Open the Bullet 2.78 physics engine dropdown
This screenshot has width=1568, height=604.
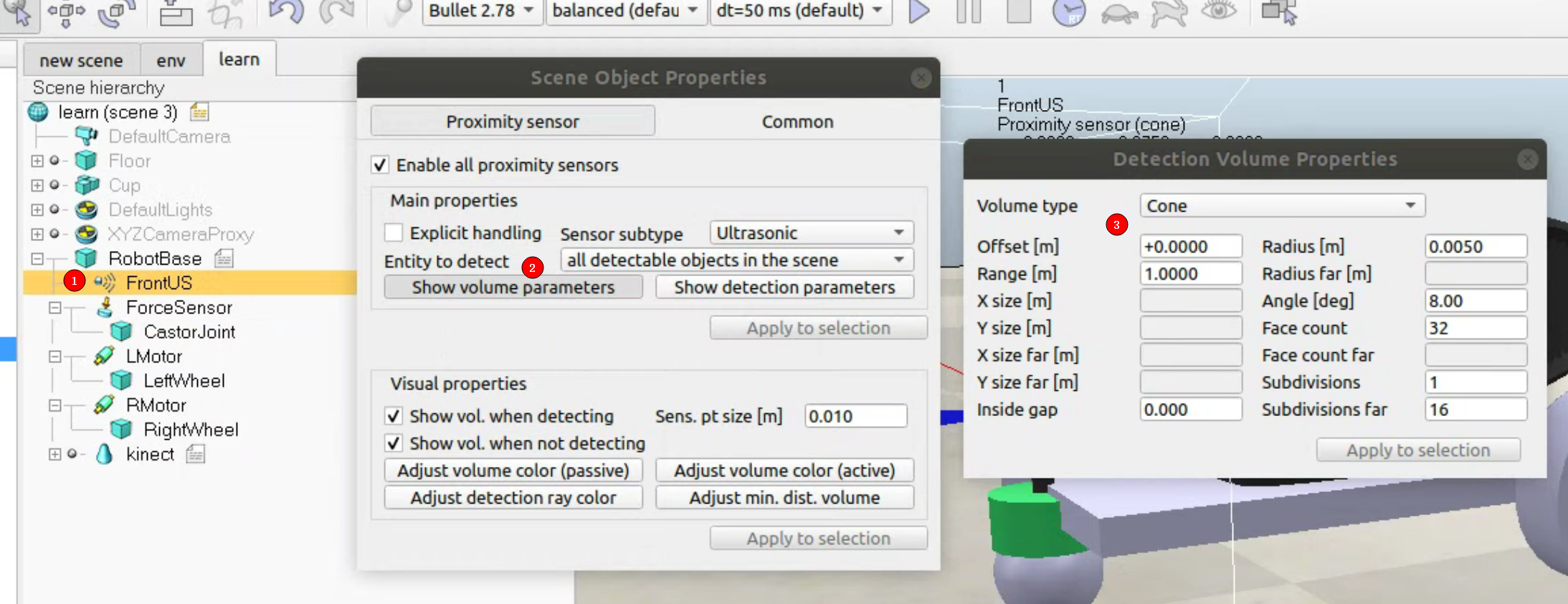tap(482, 11)
